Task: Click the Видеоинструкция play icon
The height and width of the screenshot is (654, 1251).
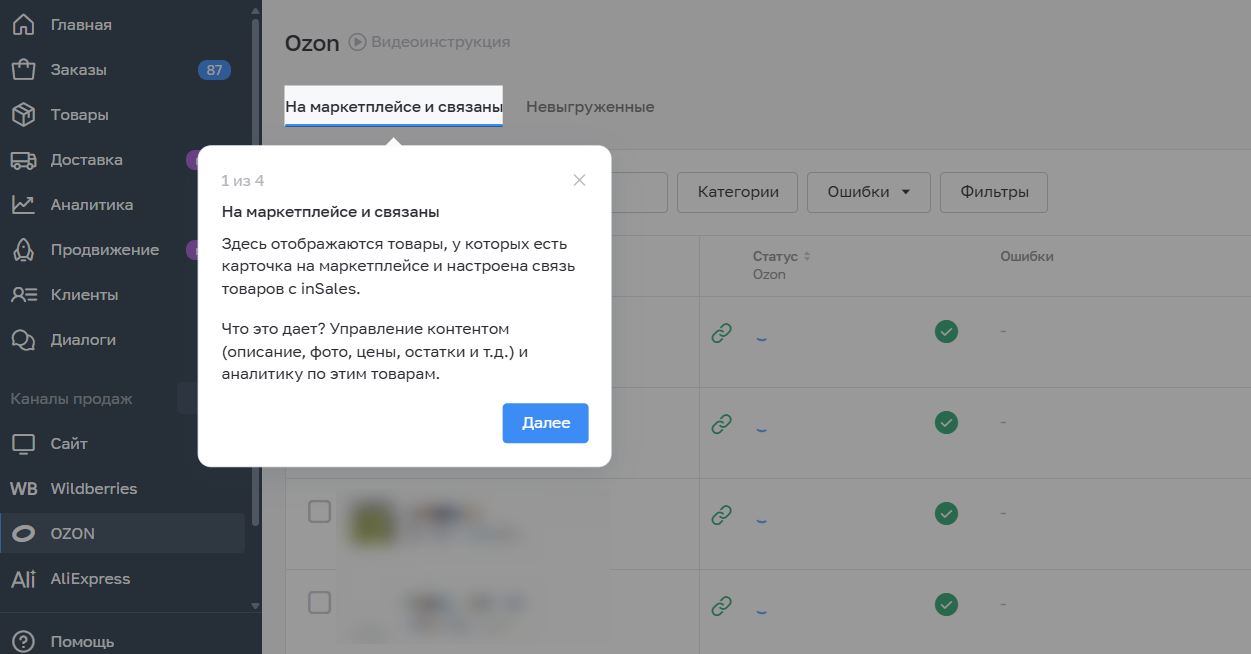Action: click(x=357, y=42)
